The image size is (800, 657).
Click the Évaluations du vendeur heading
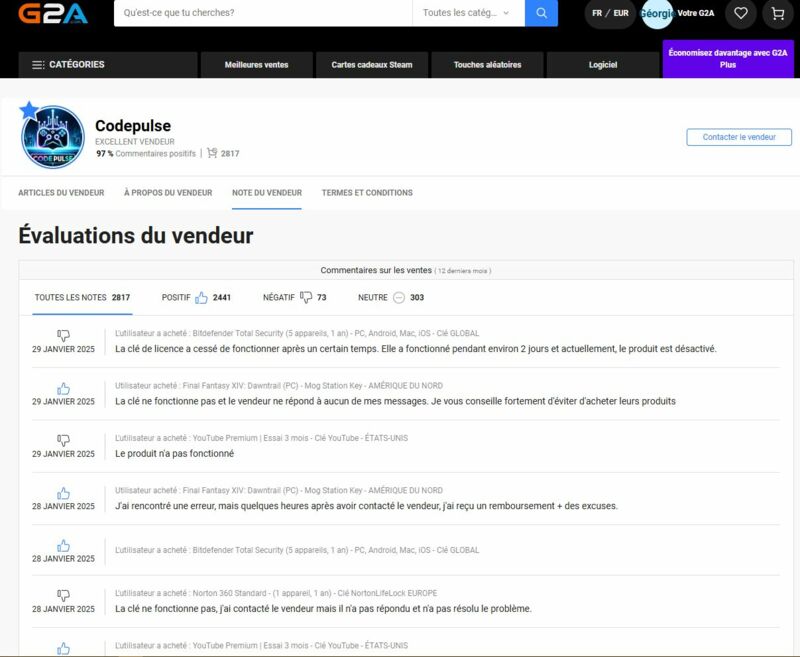[x=136, y=236]
